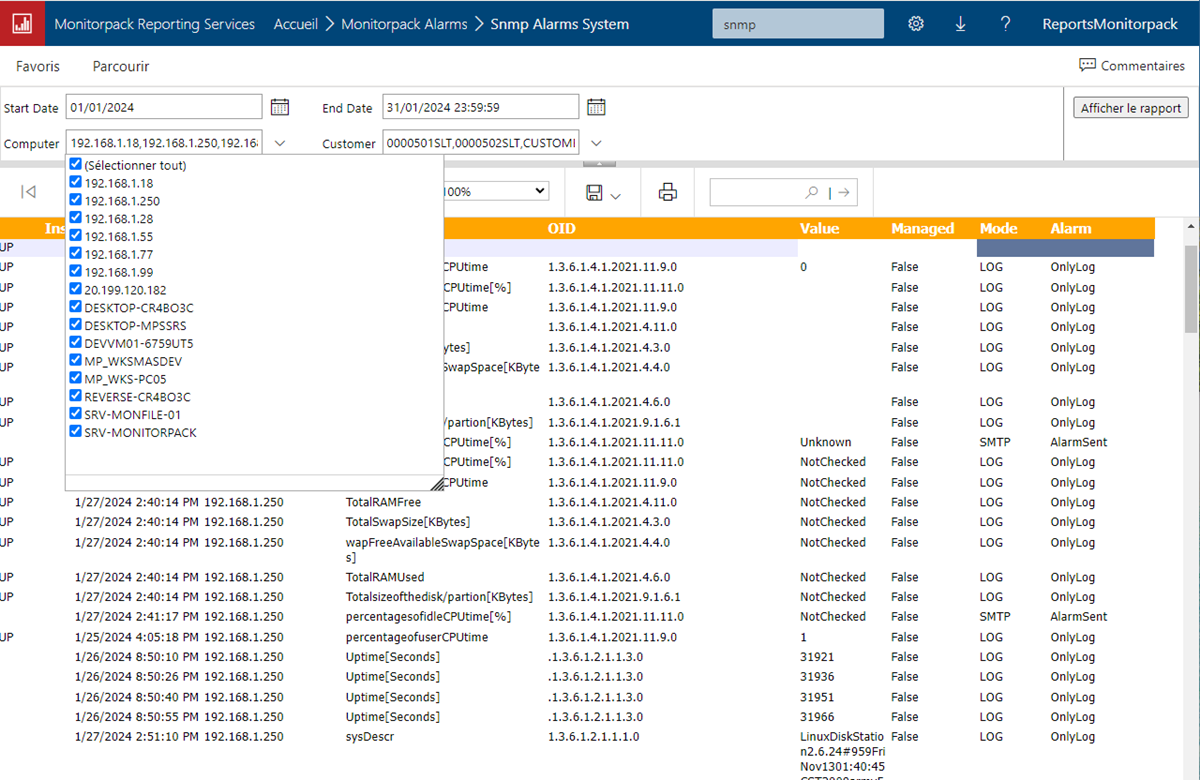Go to first page of report
The height and width of the screenshot is (780, 1200).
click(29, 192)
